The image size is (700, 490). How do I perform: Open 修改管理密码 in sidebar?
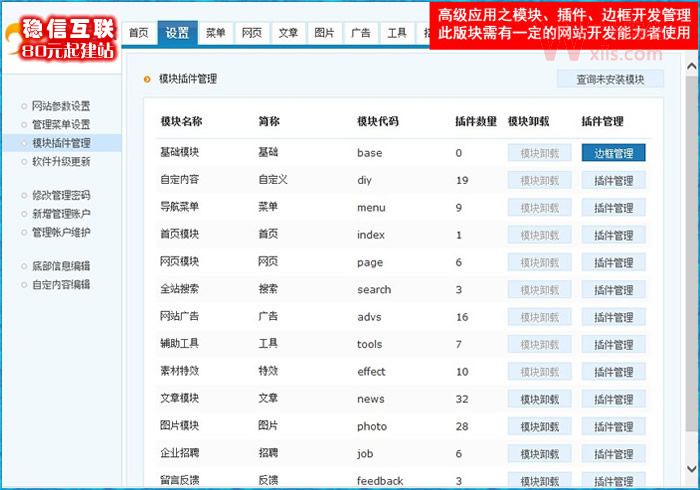(x=61, y=195)
